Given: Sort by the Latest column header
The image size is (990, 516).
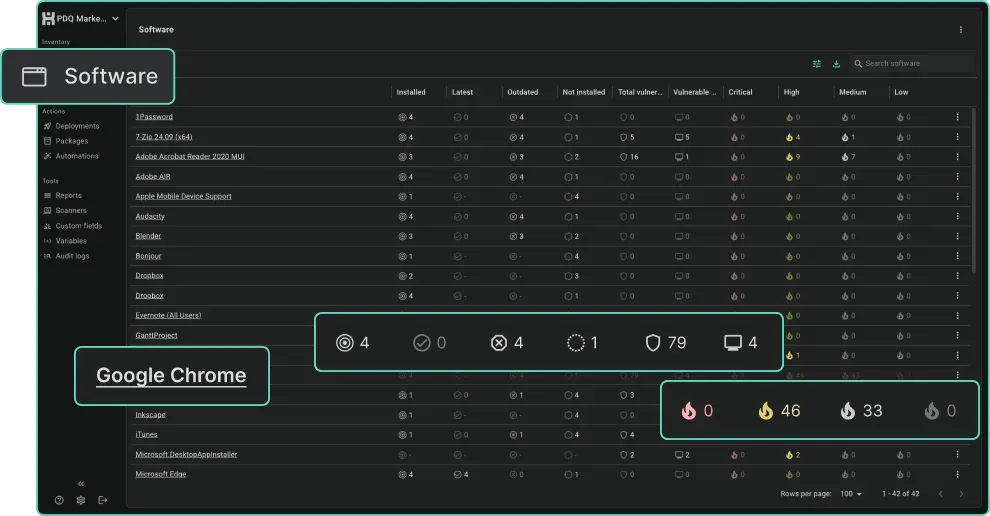Looking at the screenshot, I should [x=462, y=92].
